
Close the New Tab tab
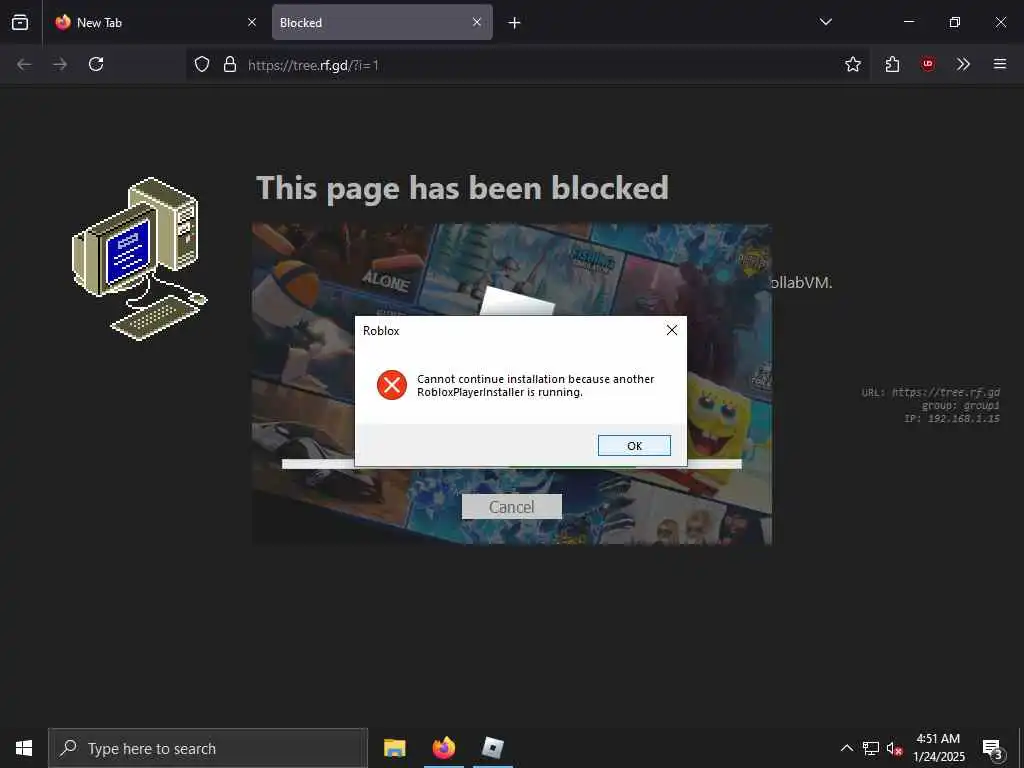(252, 22)
